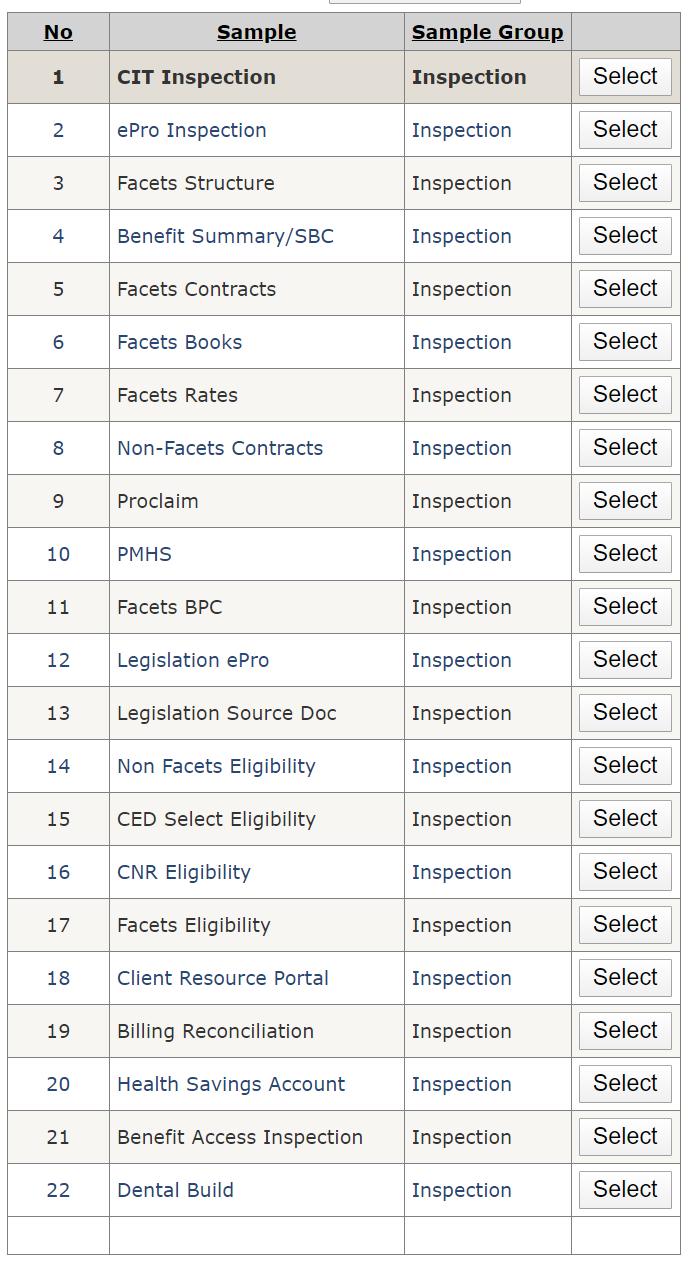
Task: Sort table by the No column header
Action: click(58, 32)
